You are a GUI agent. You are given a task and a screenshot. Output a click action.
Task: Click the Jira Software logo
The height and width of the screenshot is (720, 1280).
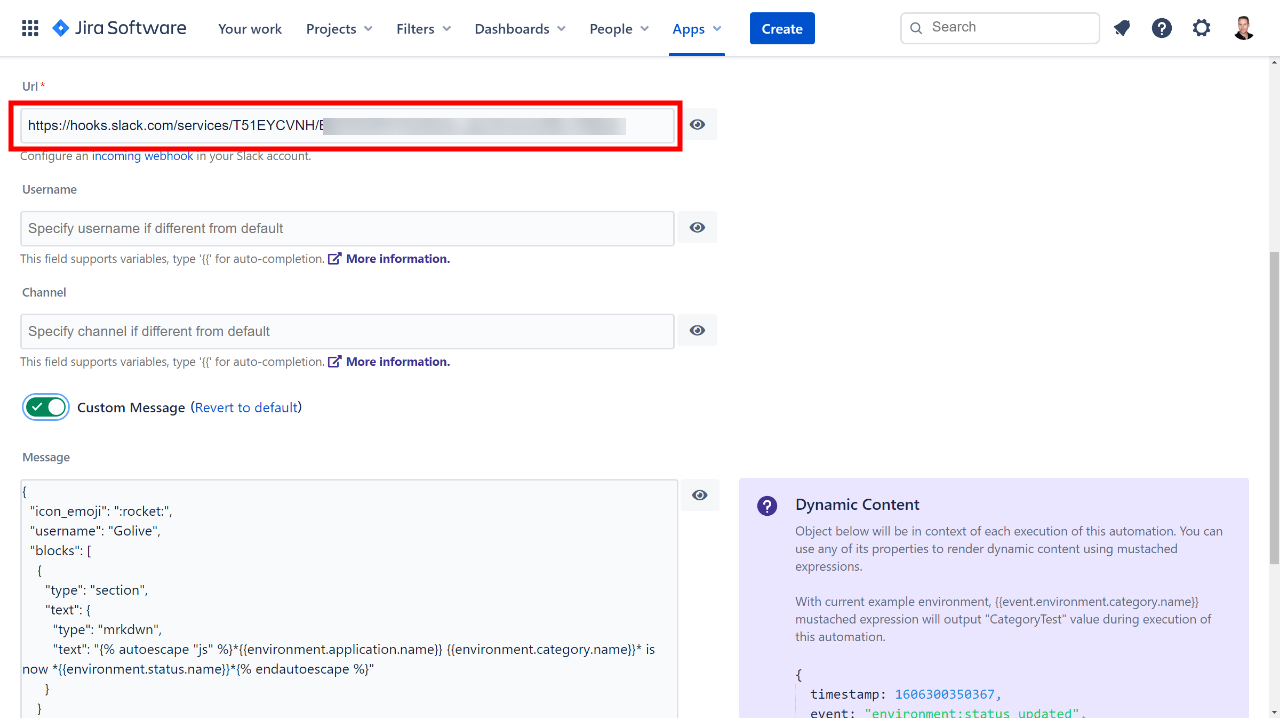(x=119, y=28)
